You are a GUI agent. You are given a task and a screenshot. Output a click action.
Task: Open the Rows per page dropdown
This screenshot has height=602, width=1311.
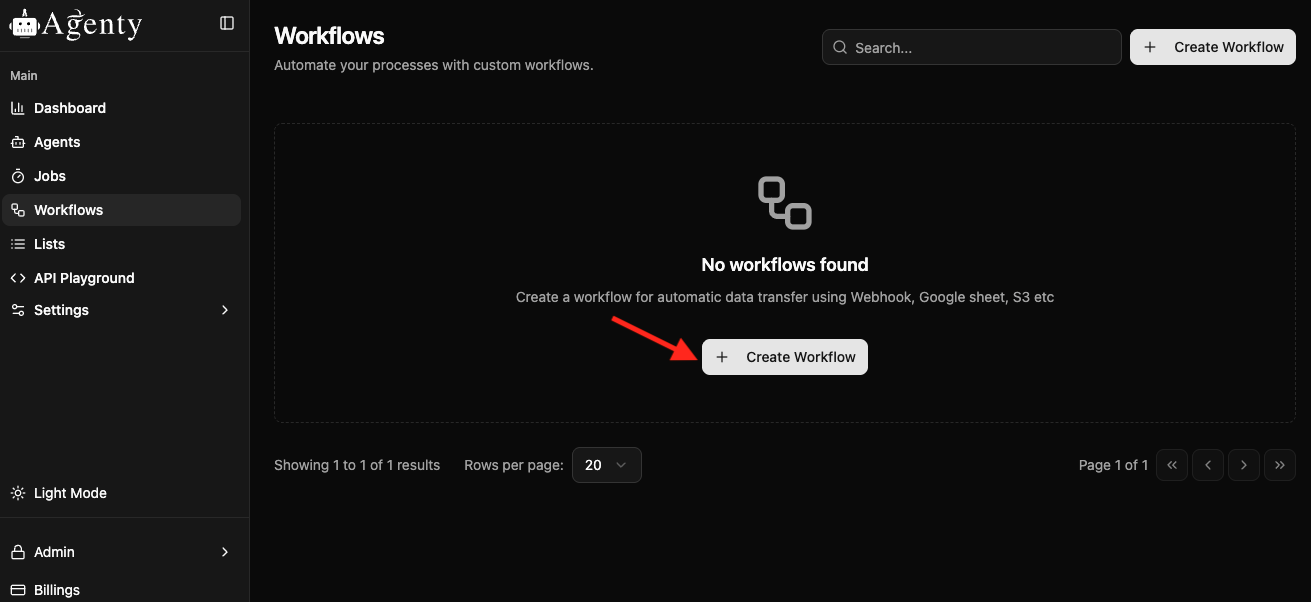pos(606,465)
